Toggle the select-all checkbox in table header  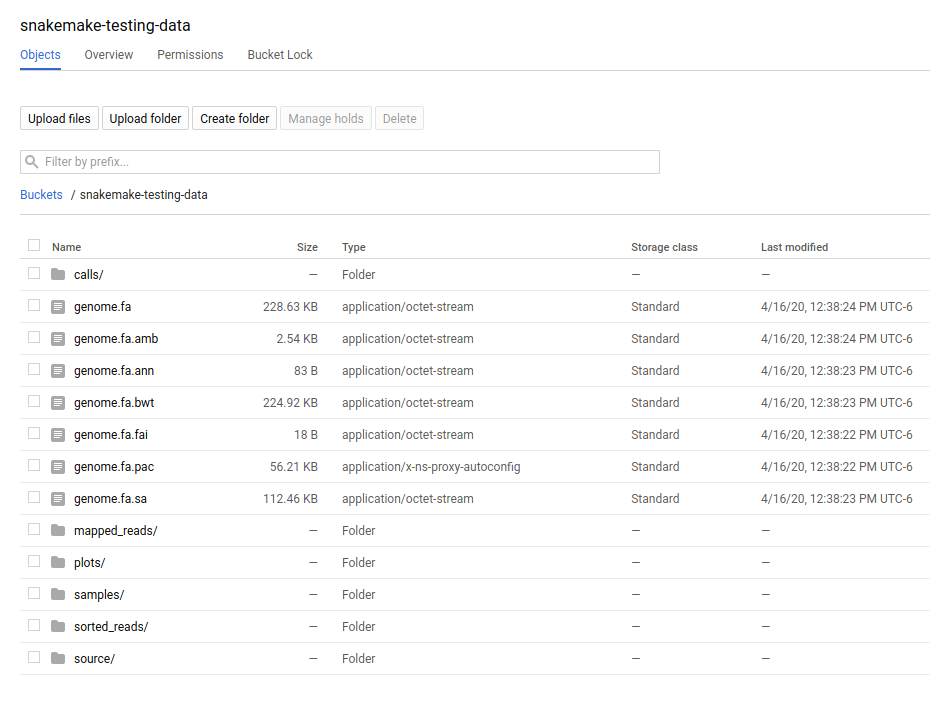coord(34,246)
